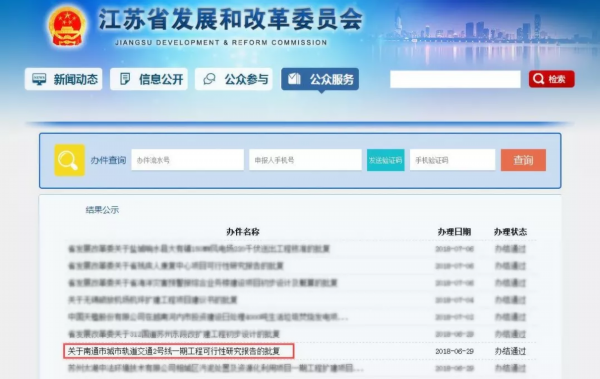This screenshot has height=379, width=600.
Task: Click the document icon beside 信息公开
Action: tap(125, 79)
